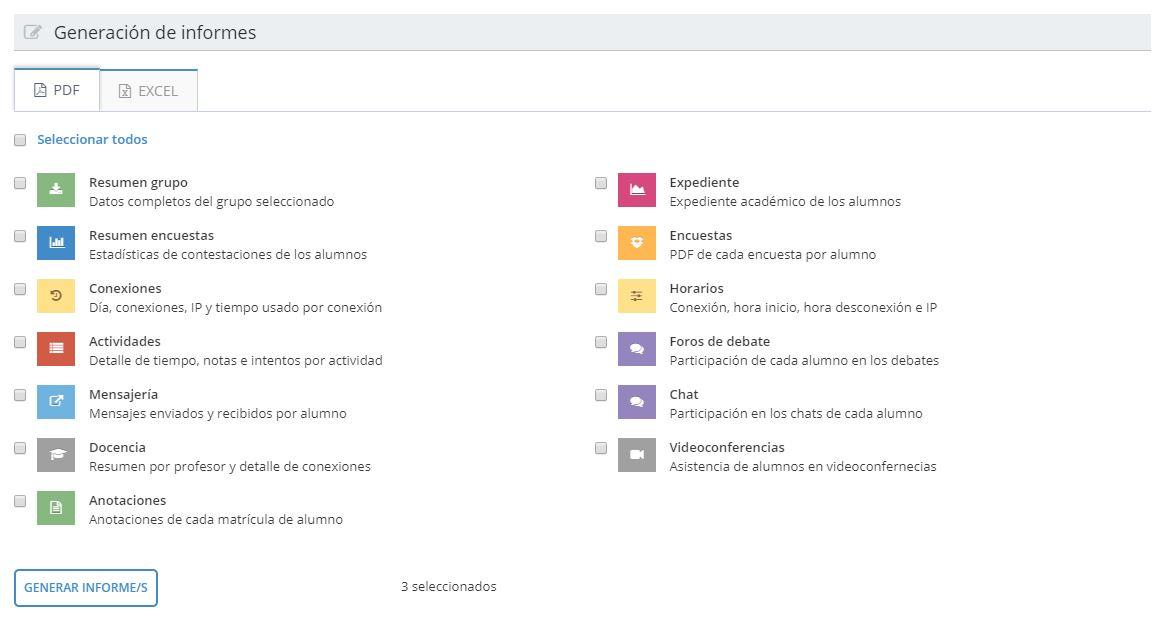Click the gray Docencia graduation cap icon
1170x642 pixels.
coord(56,455)
